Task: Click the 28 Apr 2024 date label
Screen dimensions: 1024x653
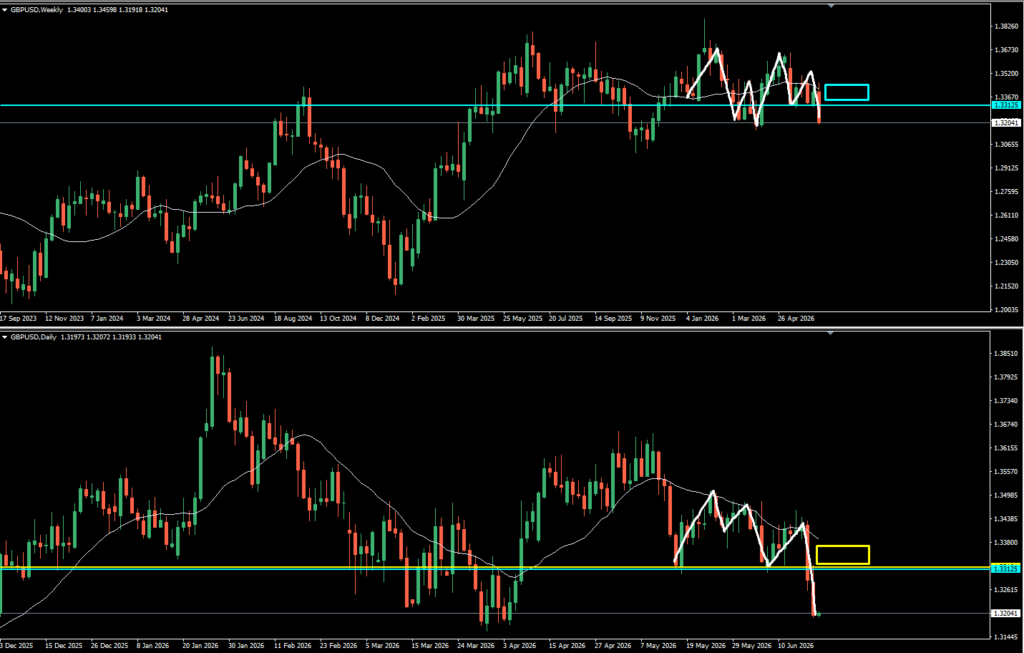Action: pos(200,319)
